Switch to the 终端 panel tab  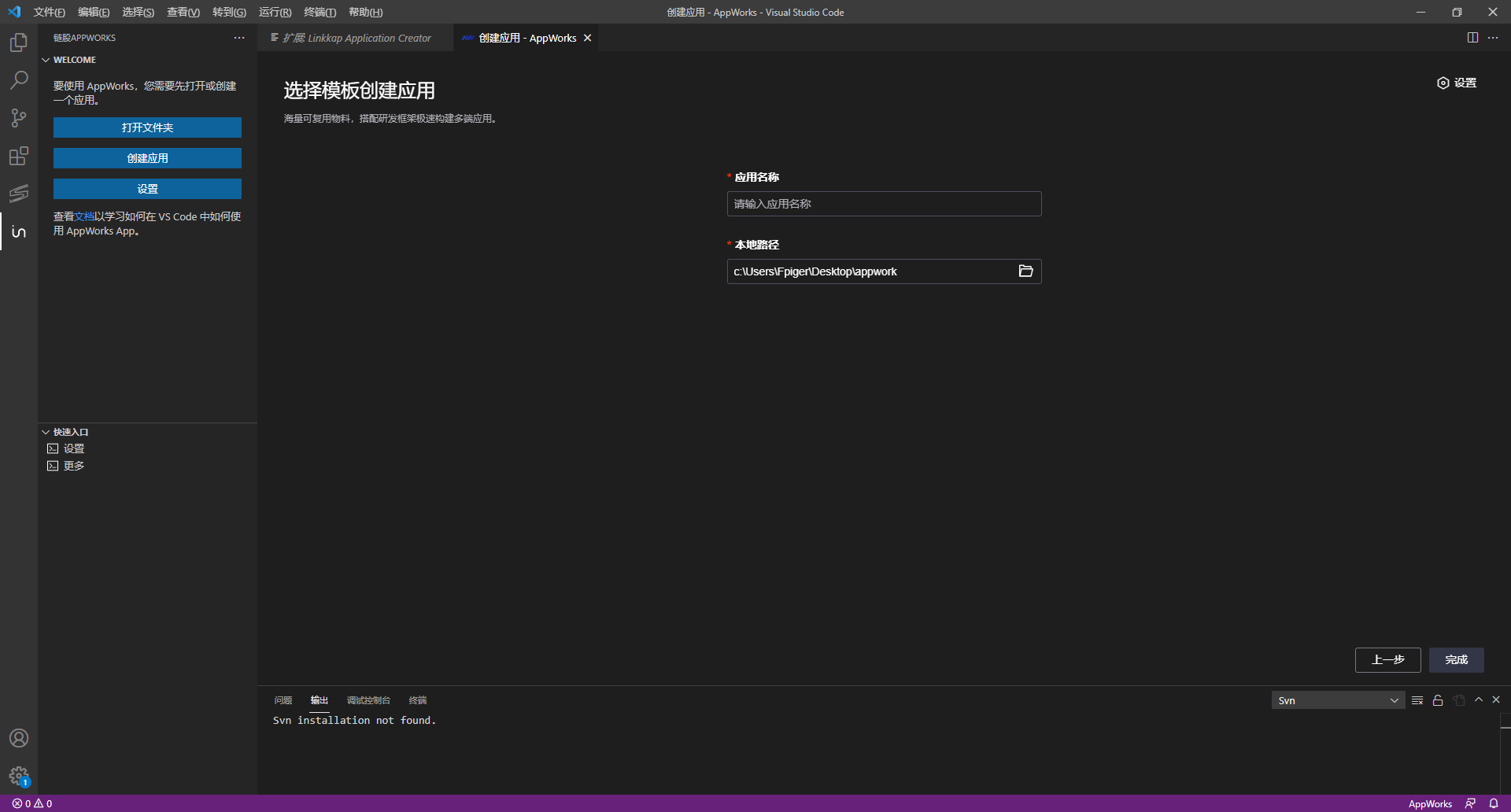click(x=418, y=700)
